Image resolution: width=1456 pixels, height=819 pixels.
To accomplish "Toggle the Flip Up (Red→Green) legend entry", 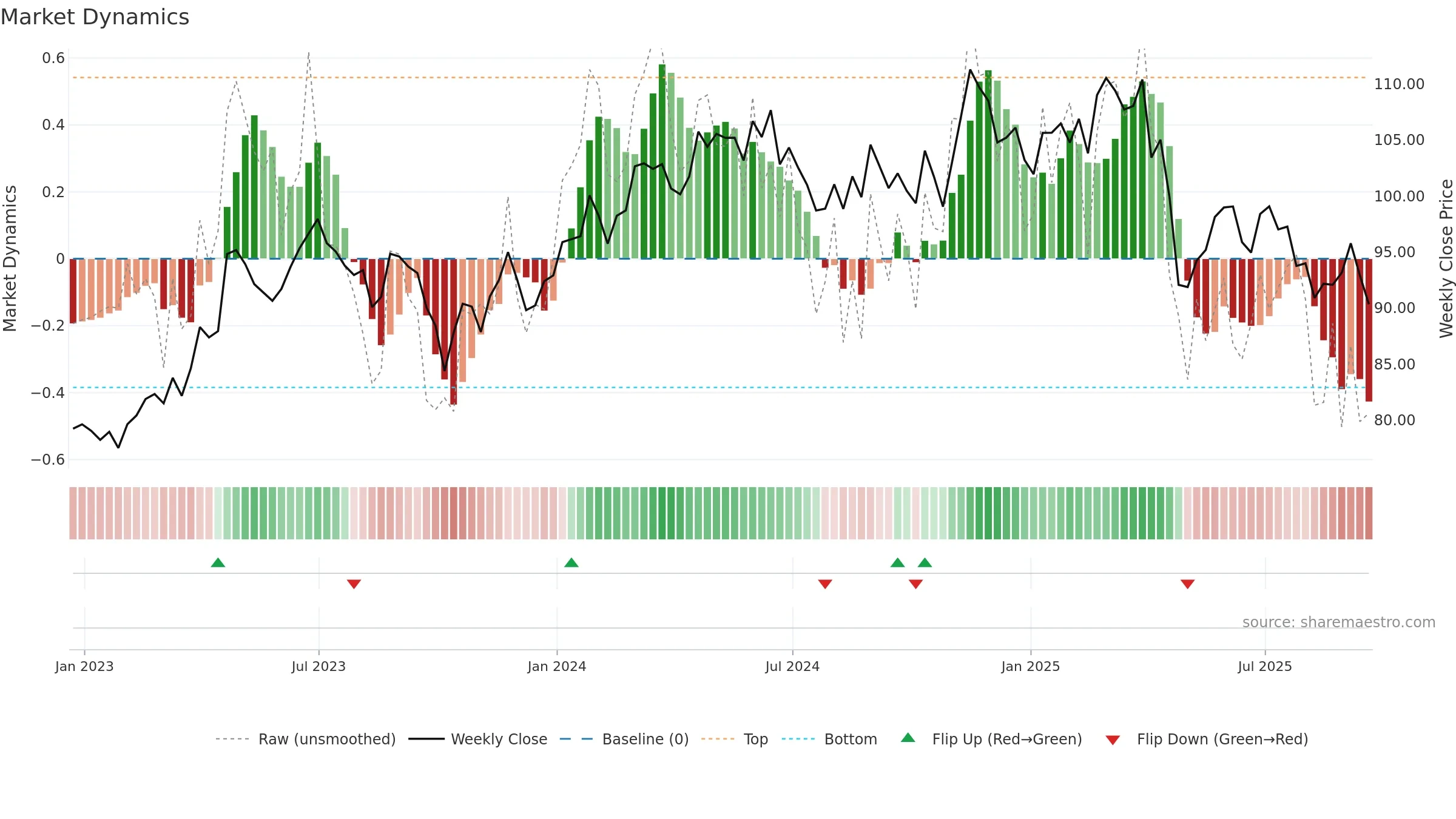I will (x=991, y=739).
